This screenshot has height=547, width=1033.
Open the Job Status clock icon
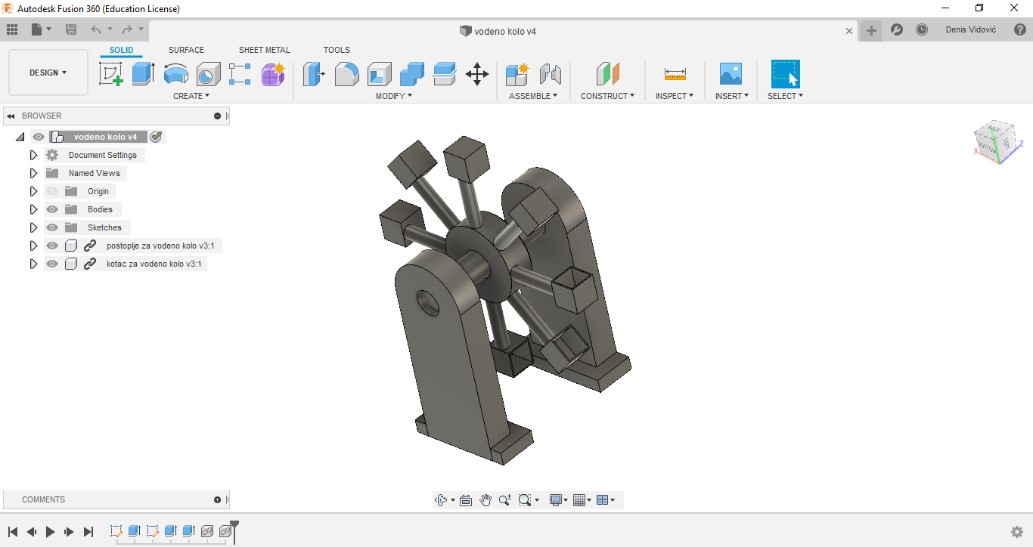pos(922,30)
